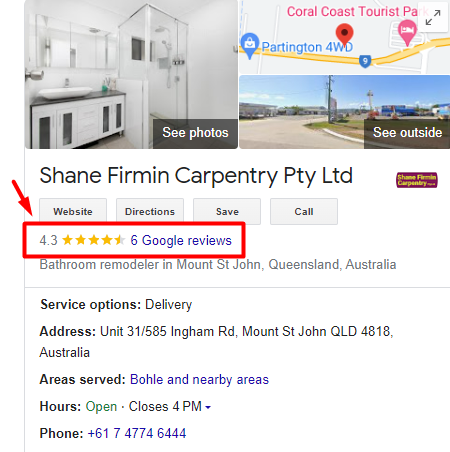Viewport: 450px width, 452px height.
Task: Click Coral Coast Tourist Park label
Action: pos(358,12)
